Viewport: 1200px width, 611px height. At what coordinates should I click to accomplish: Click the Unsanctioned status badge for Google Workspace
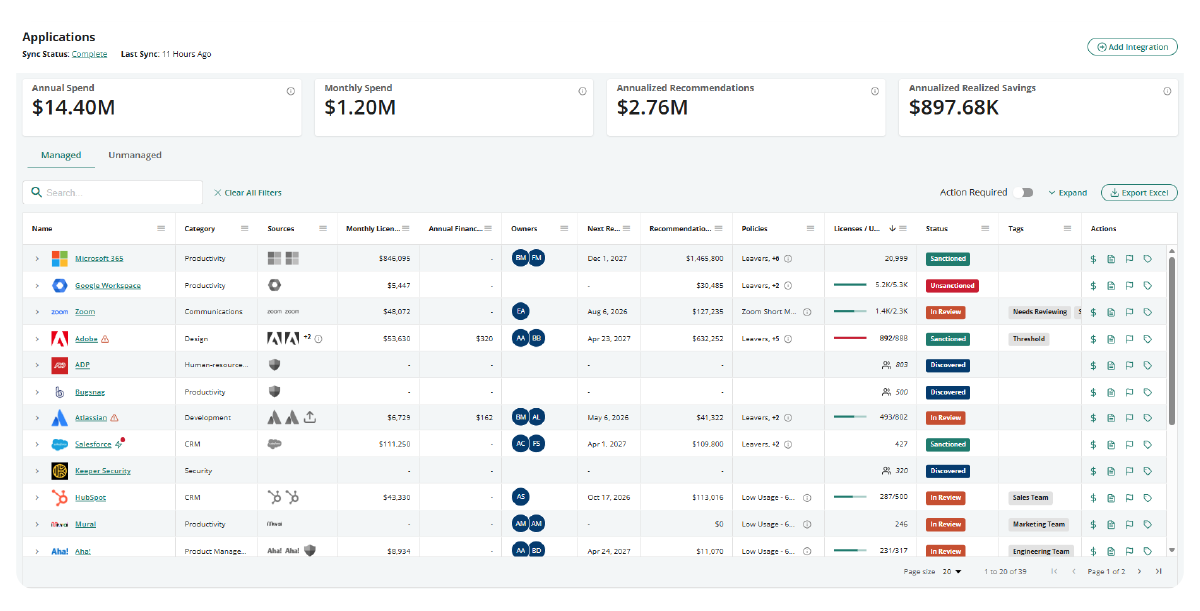[952, 285]
